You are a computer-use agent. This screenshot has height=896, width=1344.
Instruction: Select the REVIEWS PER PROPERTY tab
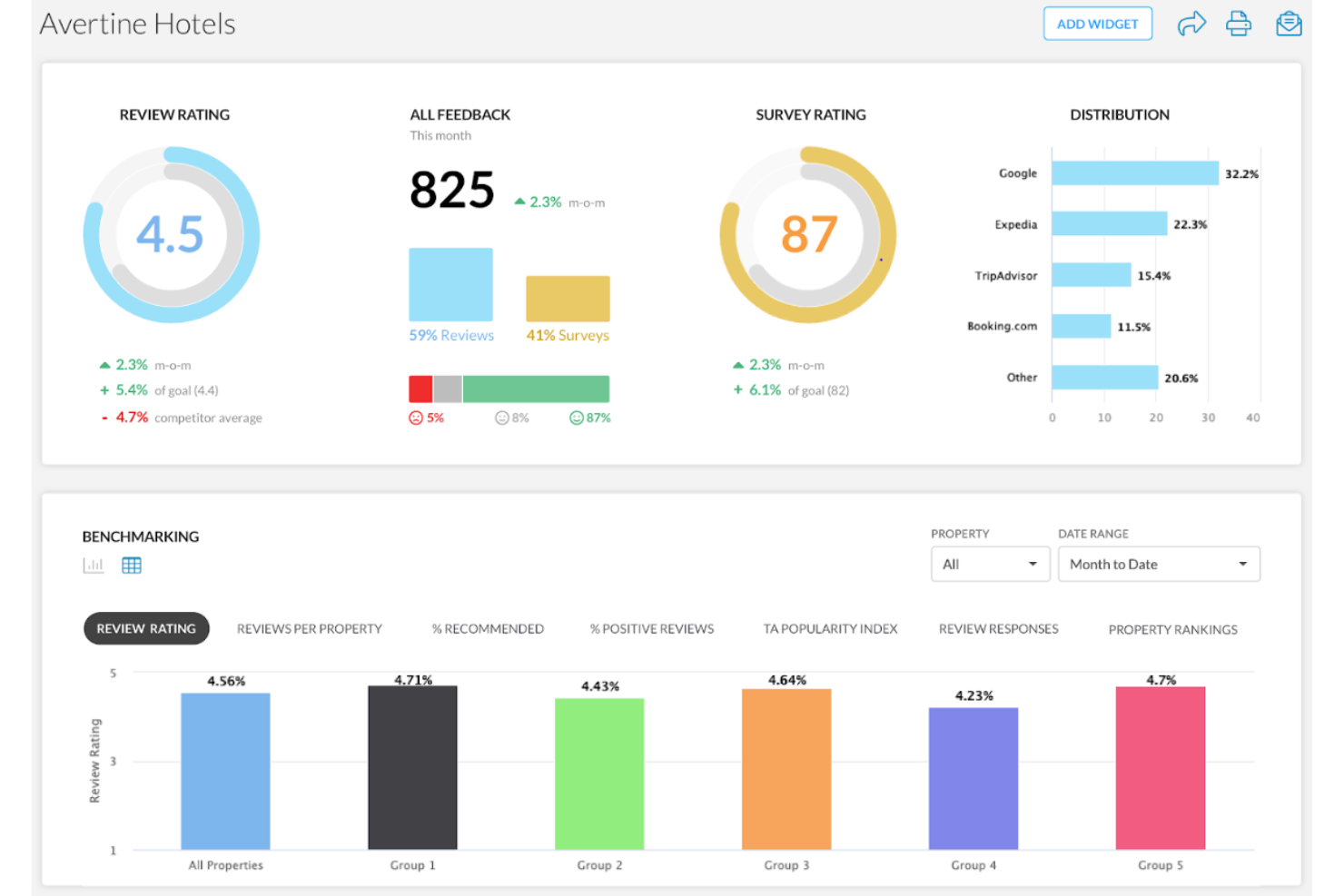click(x=309, y=628)
